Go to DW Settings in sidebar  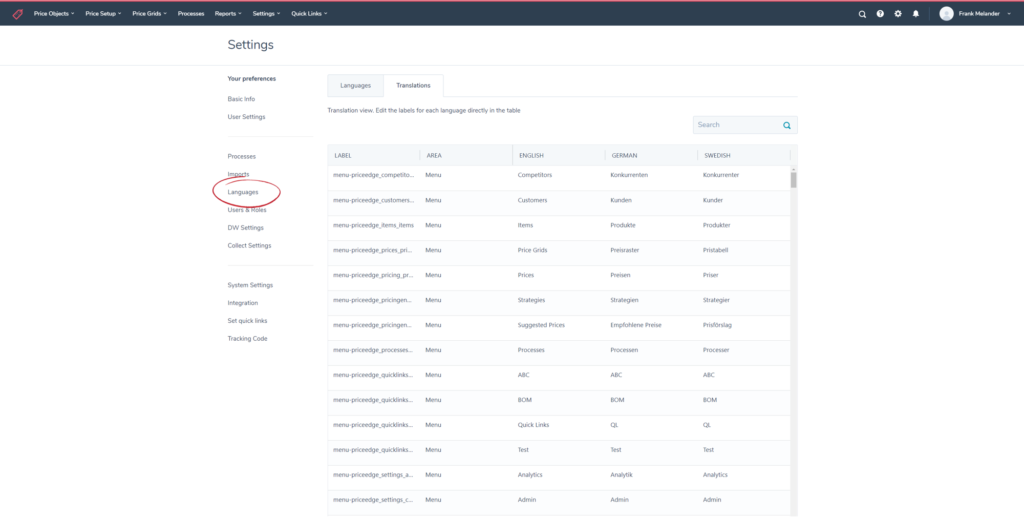(245, 227)
